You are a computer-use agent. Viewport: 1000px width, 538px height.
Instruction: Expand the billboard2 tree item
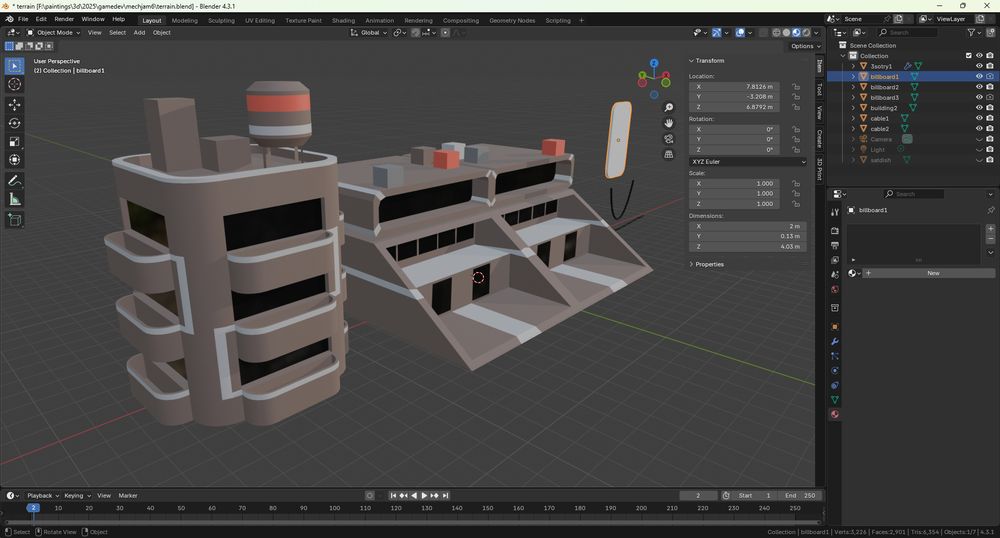click(x=853, y=87)
